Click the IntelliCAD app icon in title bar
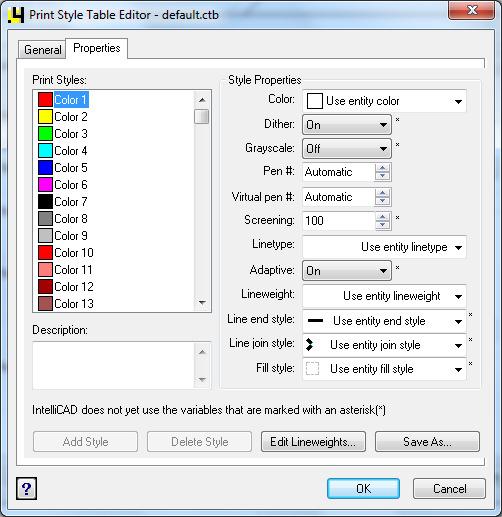Image resolution: width=502 pixels, height=517 pixels. 16,15
